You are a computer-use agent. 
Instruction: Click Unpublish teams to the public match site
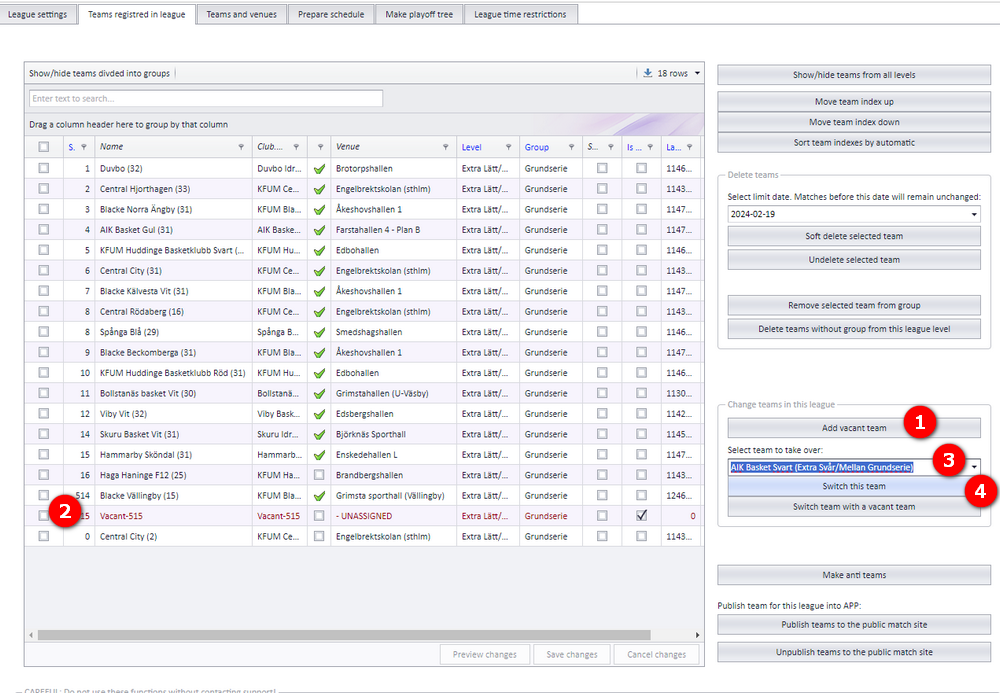(x=854, y=652)
